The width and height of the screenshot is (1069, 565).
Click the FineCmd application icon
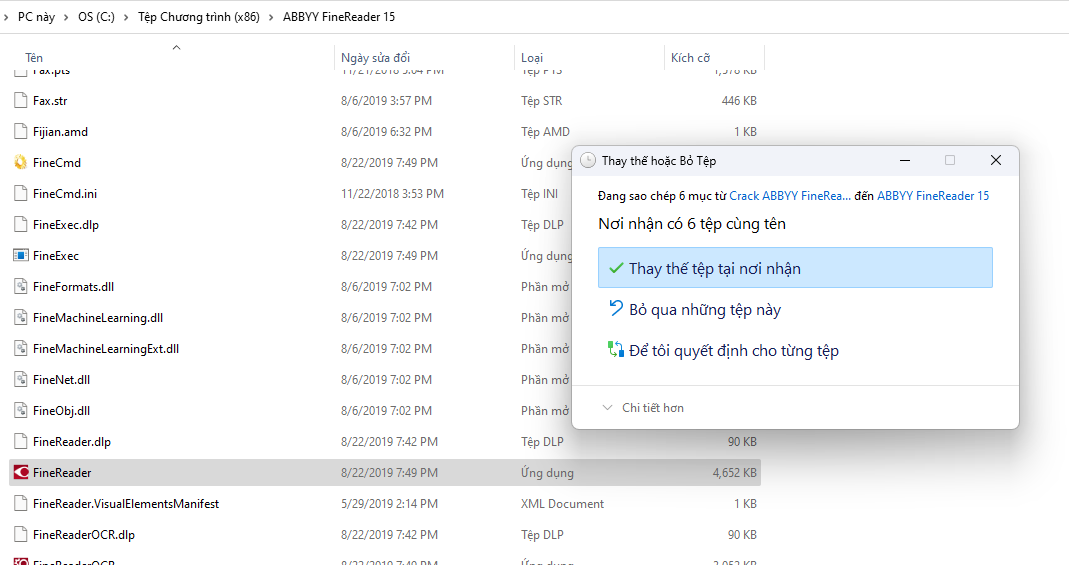point(20,162)
